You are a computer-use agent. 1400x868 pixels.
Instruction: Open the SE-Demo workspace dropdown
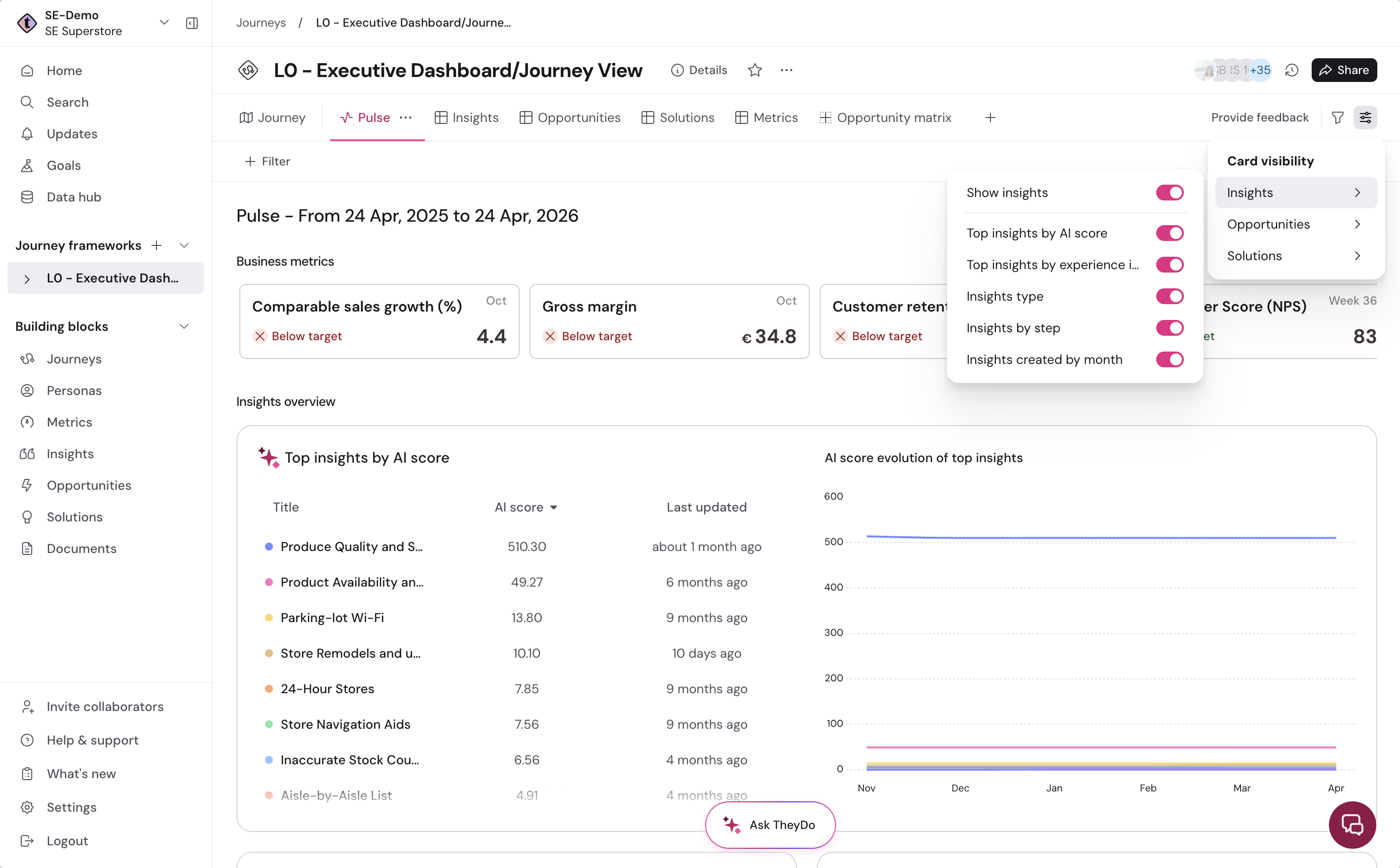click(x=164, y=22)
